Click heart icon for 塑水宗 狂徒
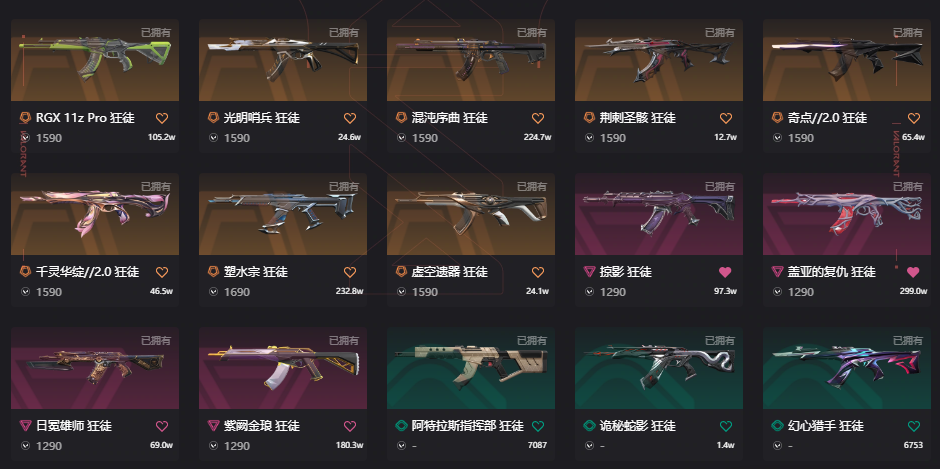Viewport: 940px width, 469px height. coord(350,272)
